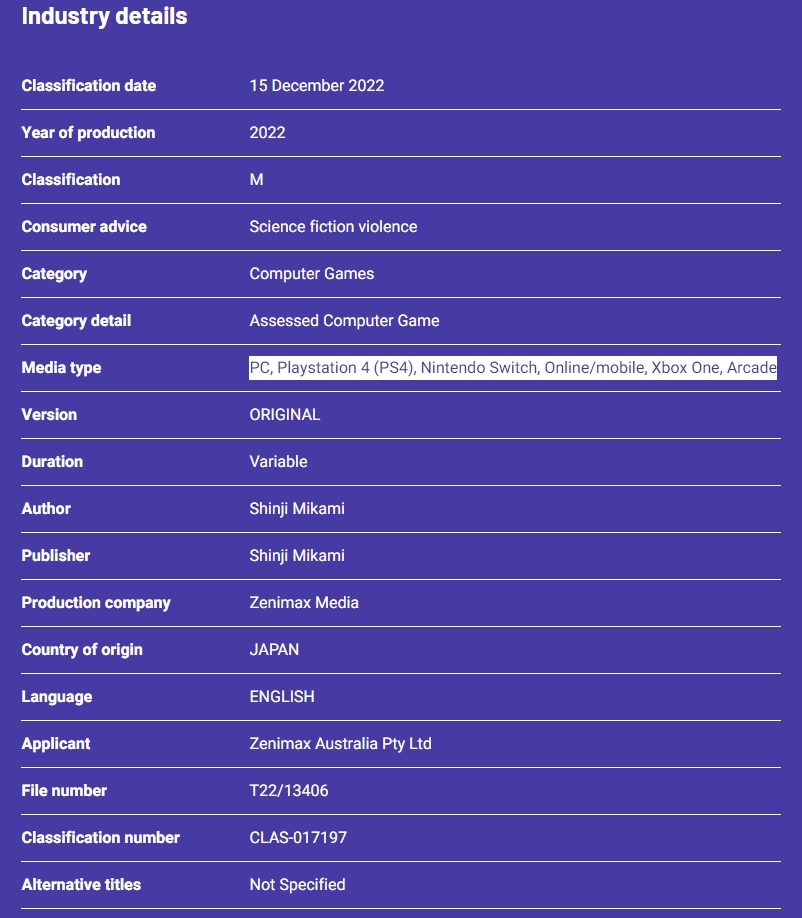Click the Industry details heading
This screenshot has width=802, height=918.
pyautogui.click(x=104, y=17)
